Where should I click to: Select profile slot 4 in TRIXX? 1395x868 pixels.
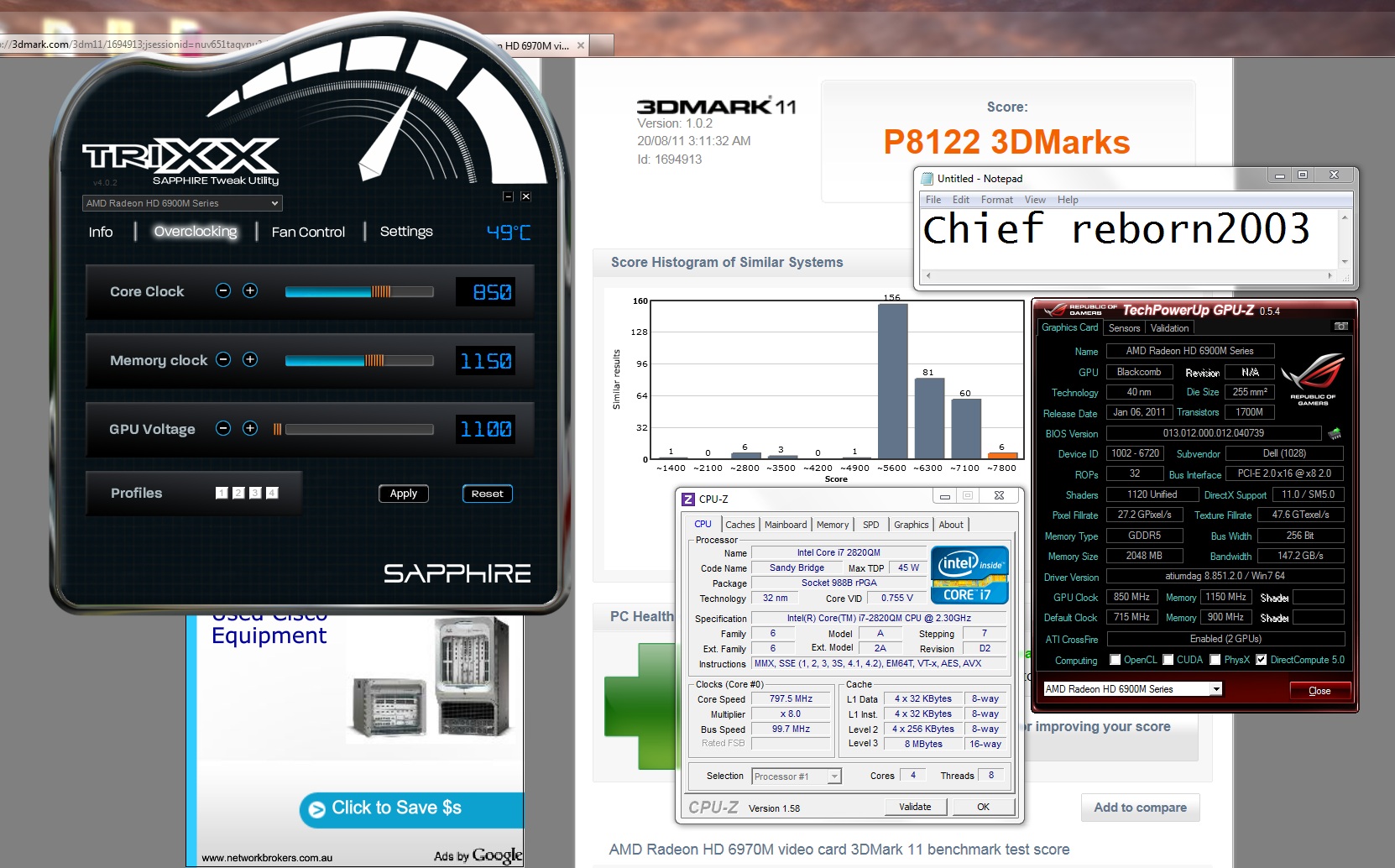pyautogui.click(x=272, y=493)
